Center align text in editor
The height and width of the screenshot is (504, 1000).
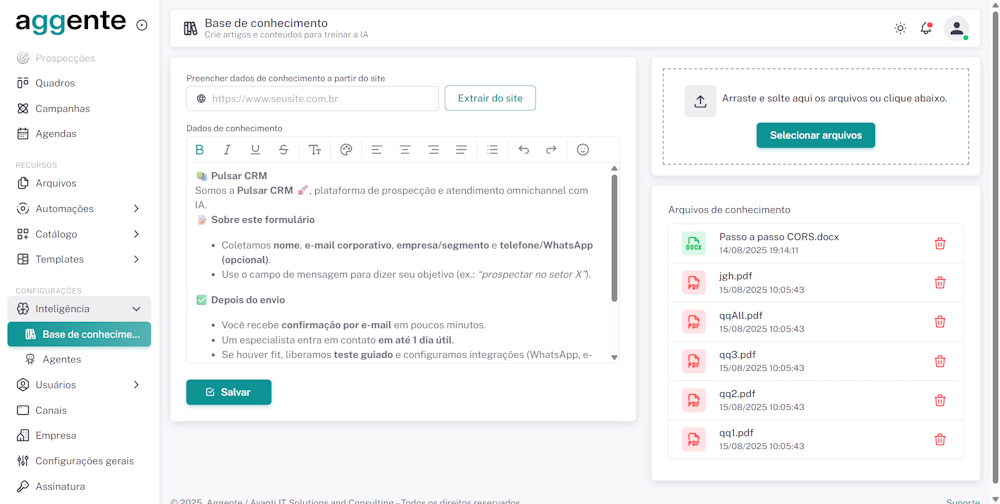pos(405,150)
